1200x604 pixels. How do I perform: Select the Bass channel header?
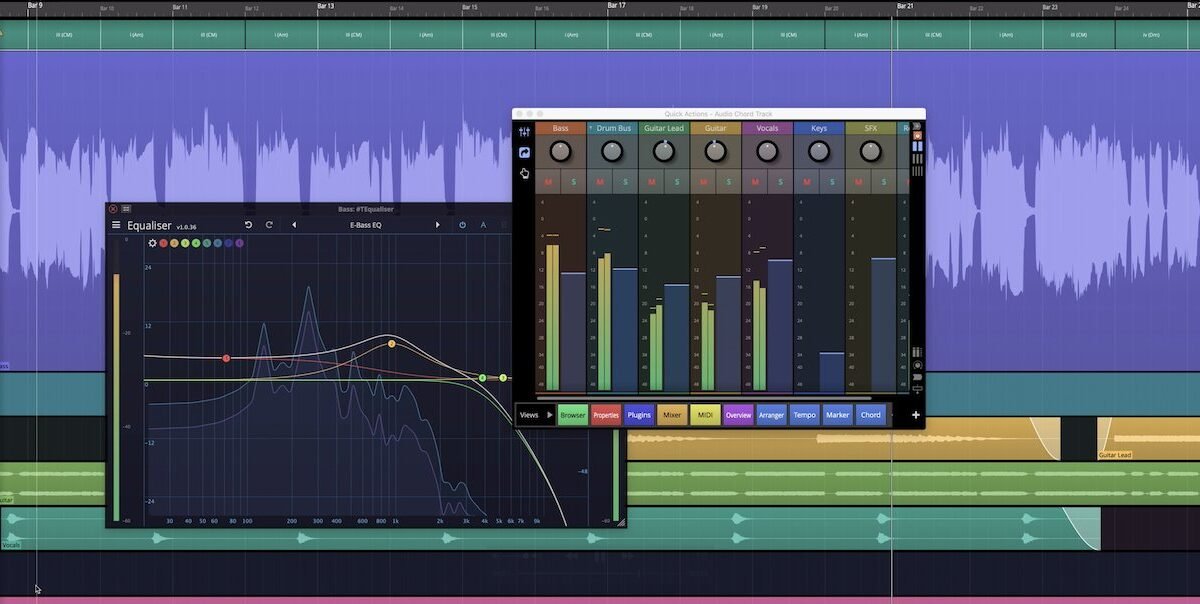561,128
